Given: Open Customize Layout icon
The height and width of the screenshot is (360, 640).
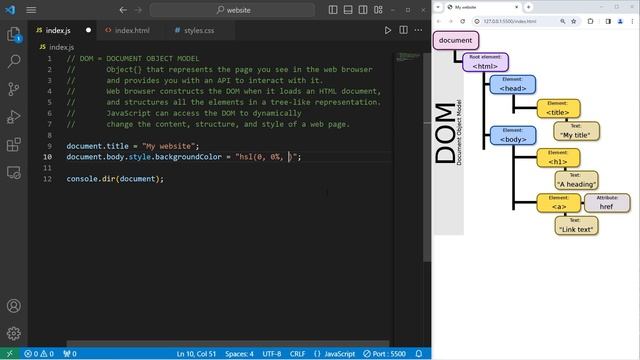Looking at the screenshot, I should click(378, 10).
